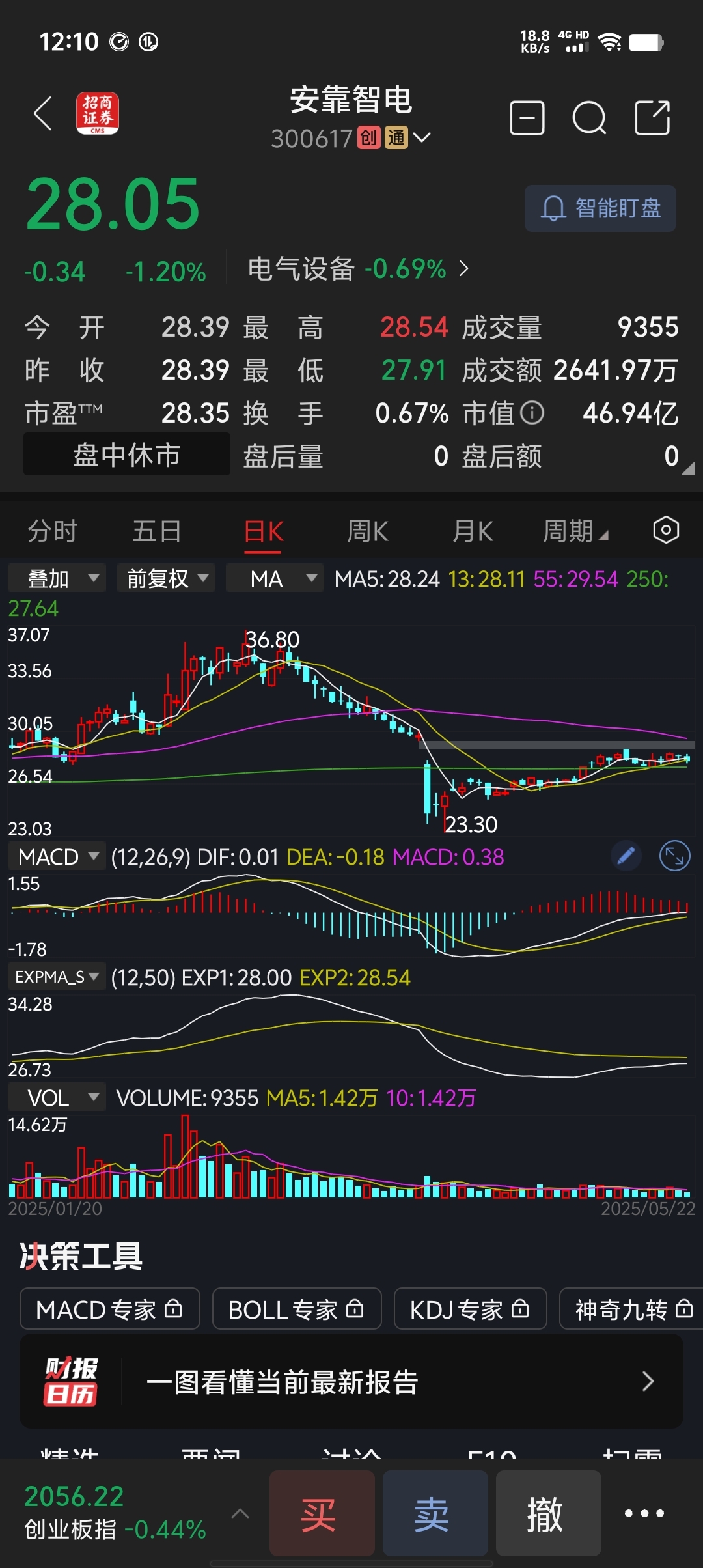Tap the 4G HD signal indicator

(x=574, y=42)
